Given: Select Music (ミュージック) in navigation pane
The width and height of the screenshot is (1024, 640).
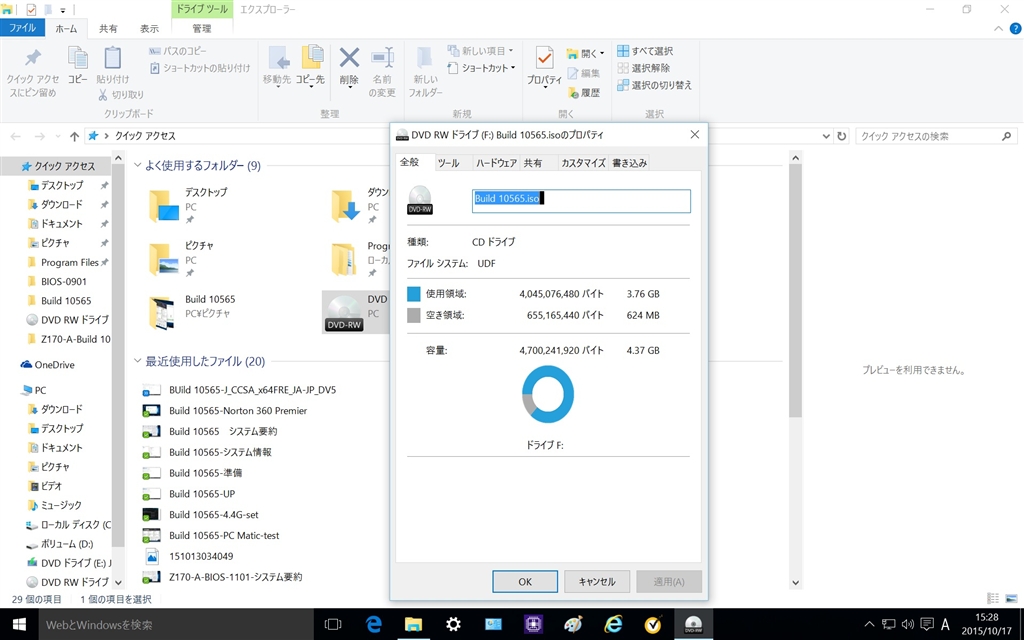Looking at the screenshot, I should click(x=55, y=505).
